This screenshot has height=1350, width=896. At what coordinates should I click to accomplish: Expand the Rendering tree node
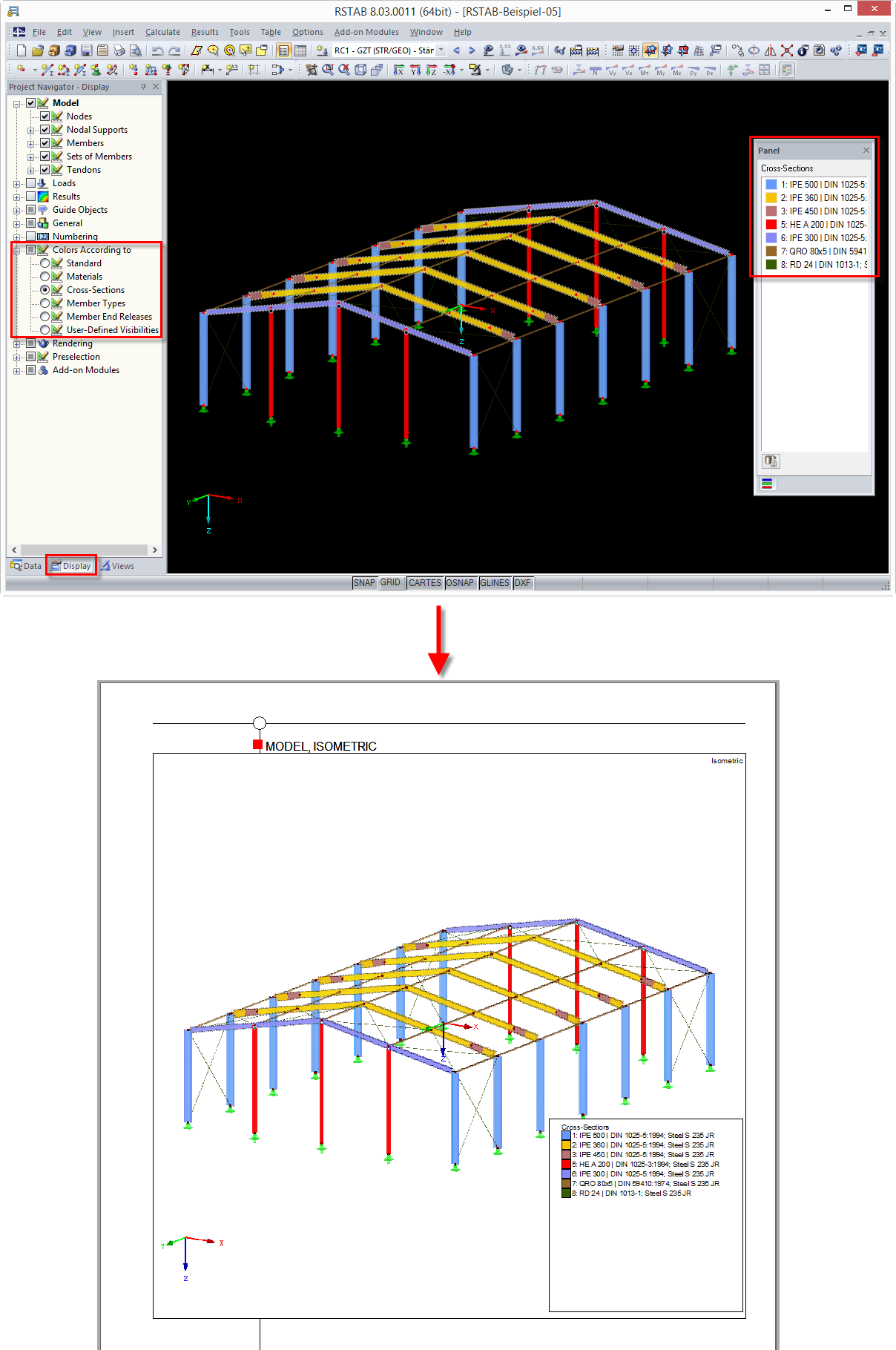point(16,344)
